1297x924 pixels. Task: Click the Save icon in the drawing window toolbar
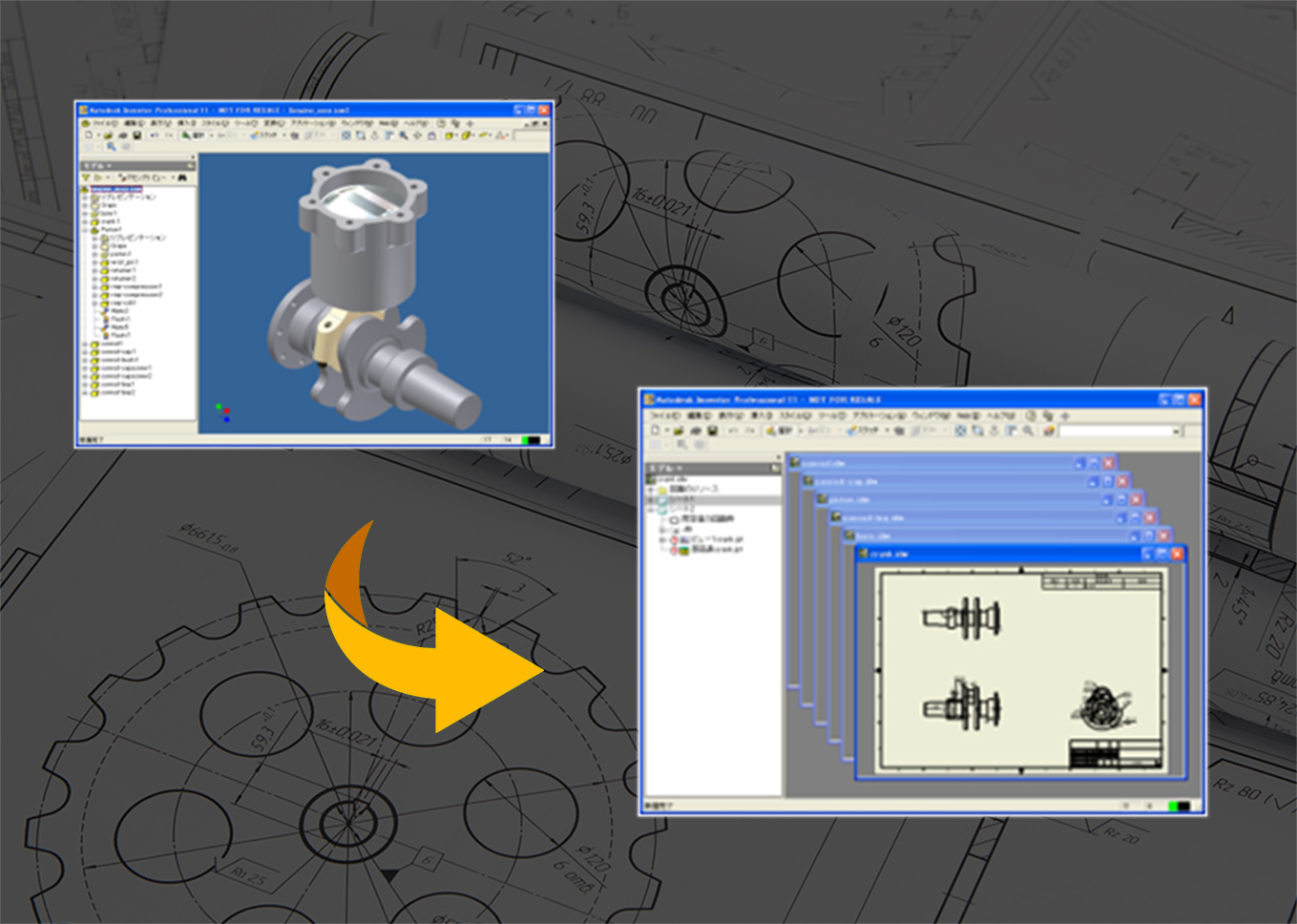[x=712, y=431]
